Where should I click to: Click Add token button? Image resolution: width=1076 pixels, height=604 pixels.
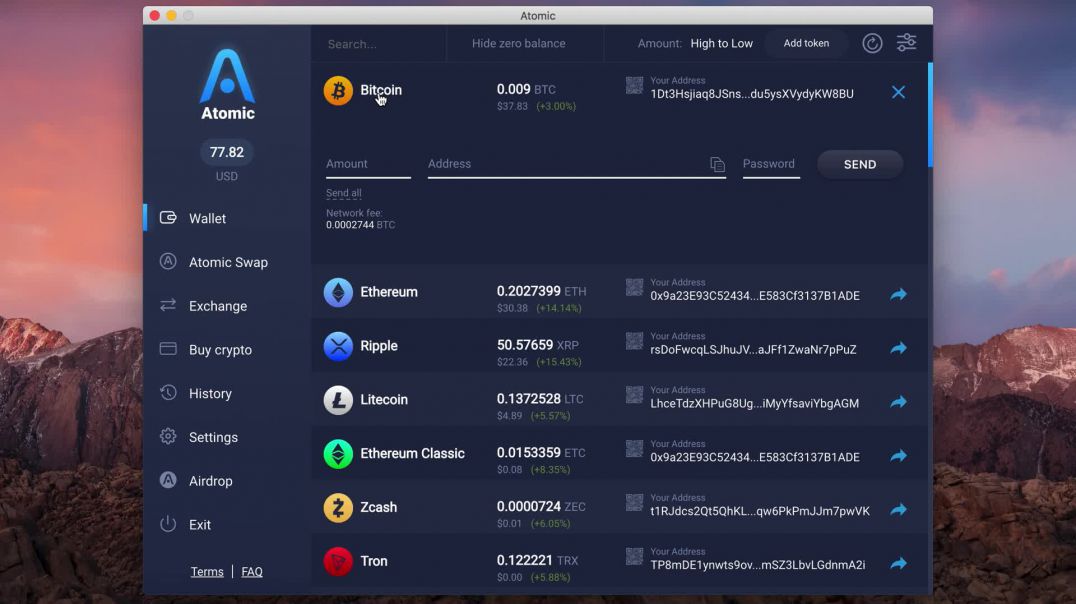[806, 43]
